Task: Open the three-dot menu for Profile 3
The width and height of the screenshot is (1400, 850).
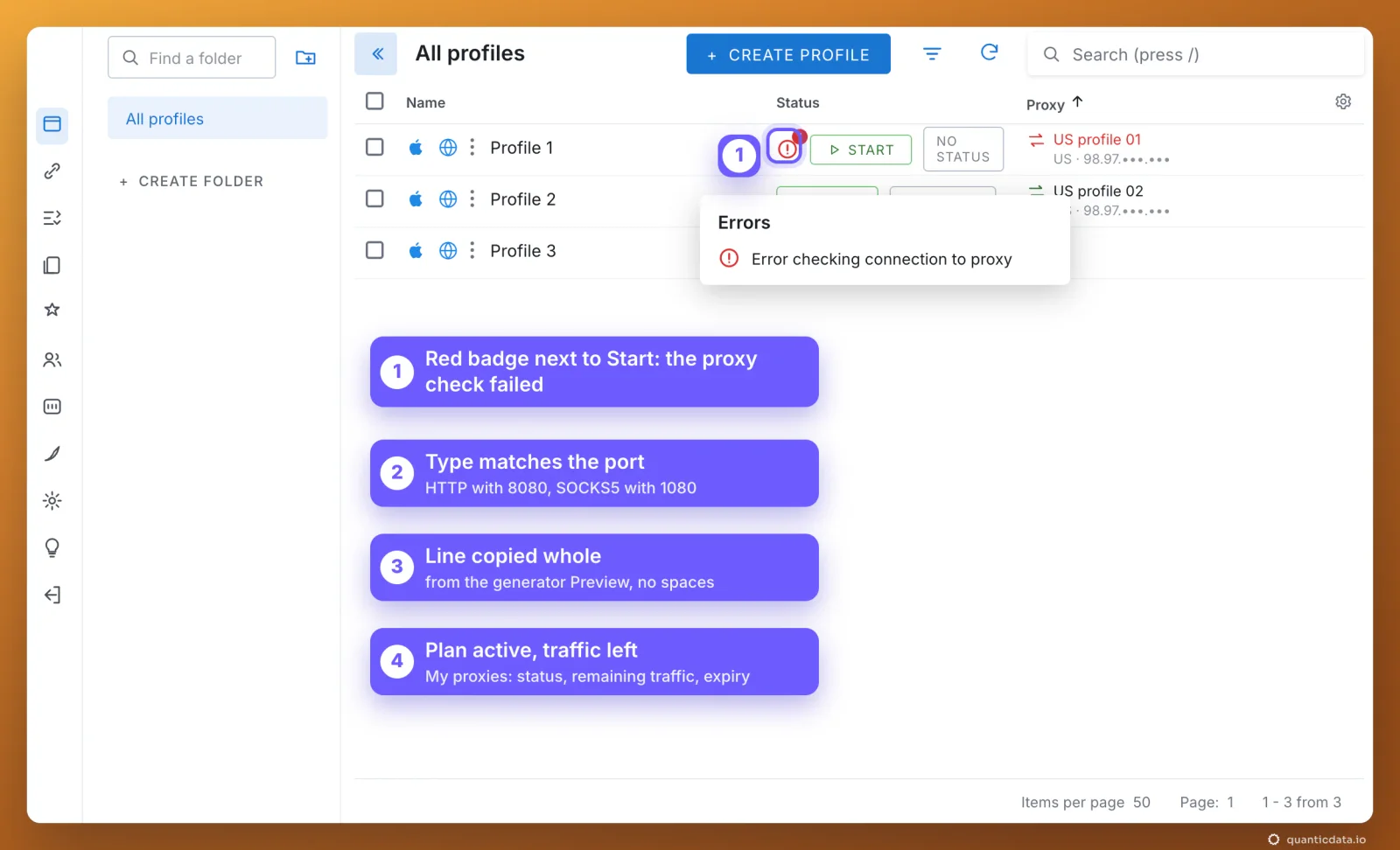Action: (472, 251)
